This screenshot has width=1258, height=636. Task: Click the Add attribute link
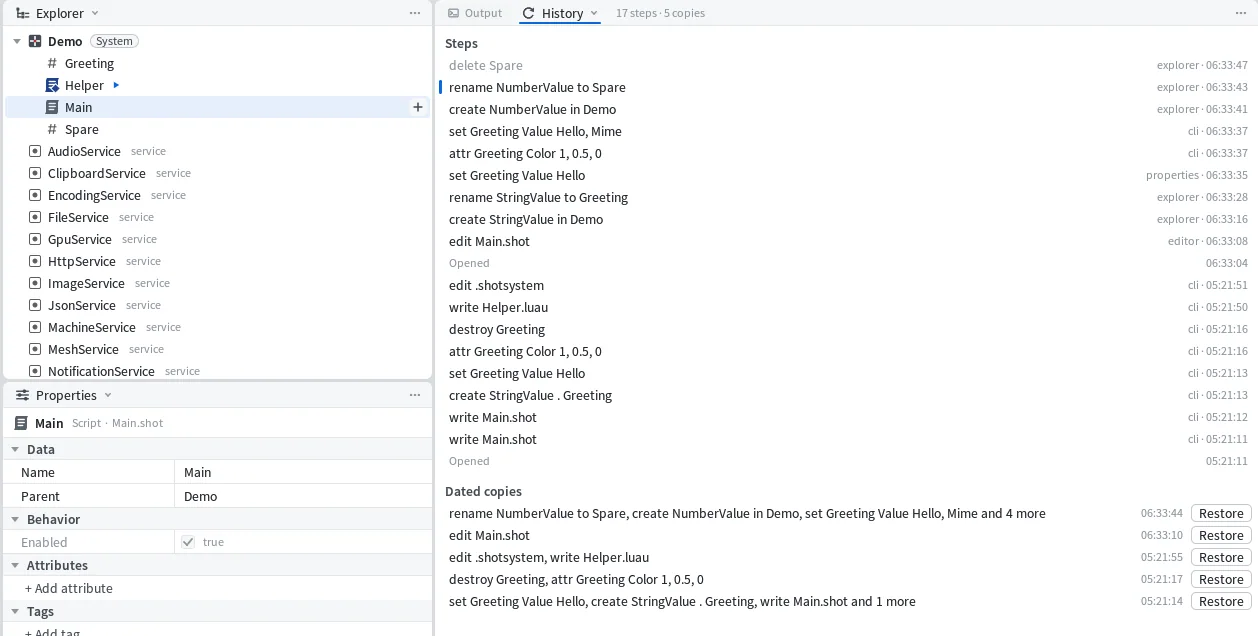tap(69, 588)
